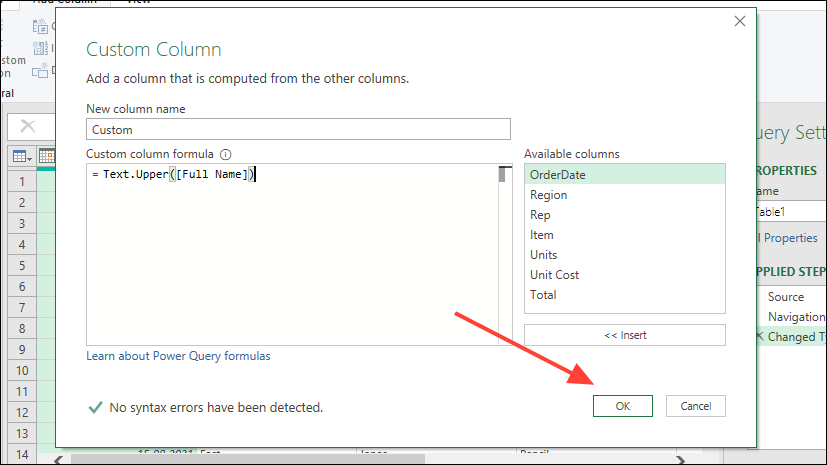Viewport: 827px width, 465px height.
Task: Click the formula bar cancel X icon
Action: click(x=27, y=126)
